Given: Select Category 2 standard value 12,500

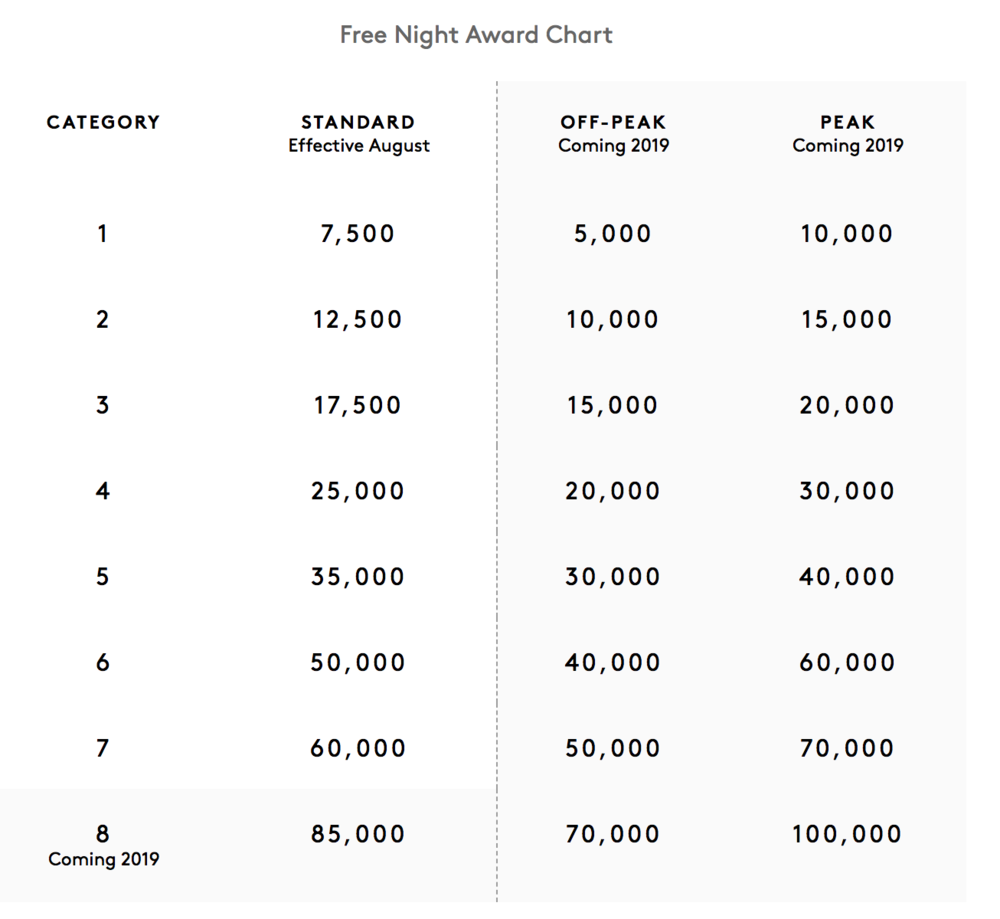Looking at the screenshot, I should click(358, 320).
